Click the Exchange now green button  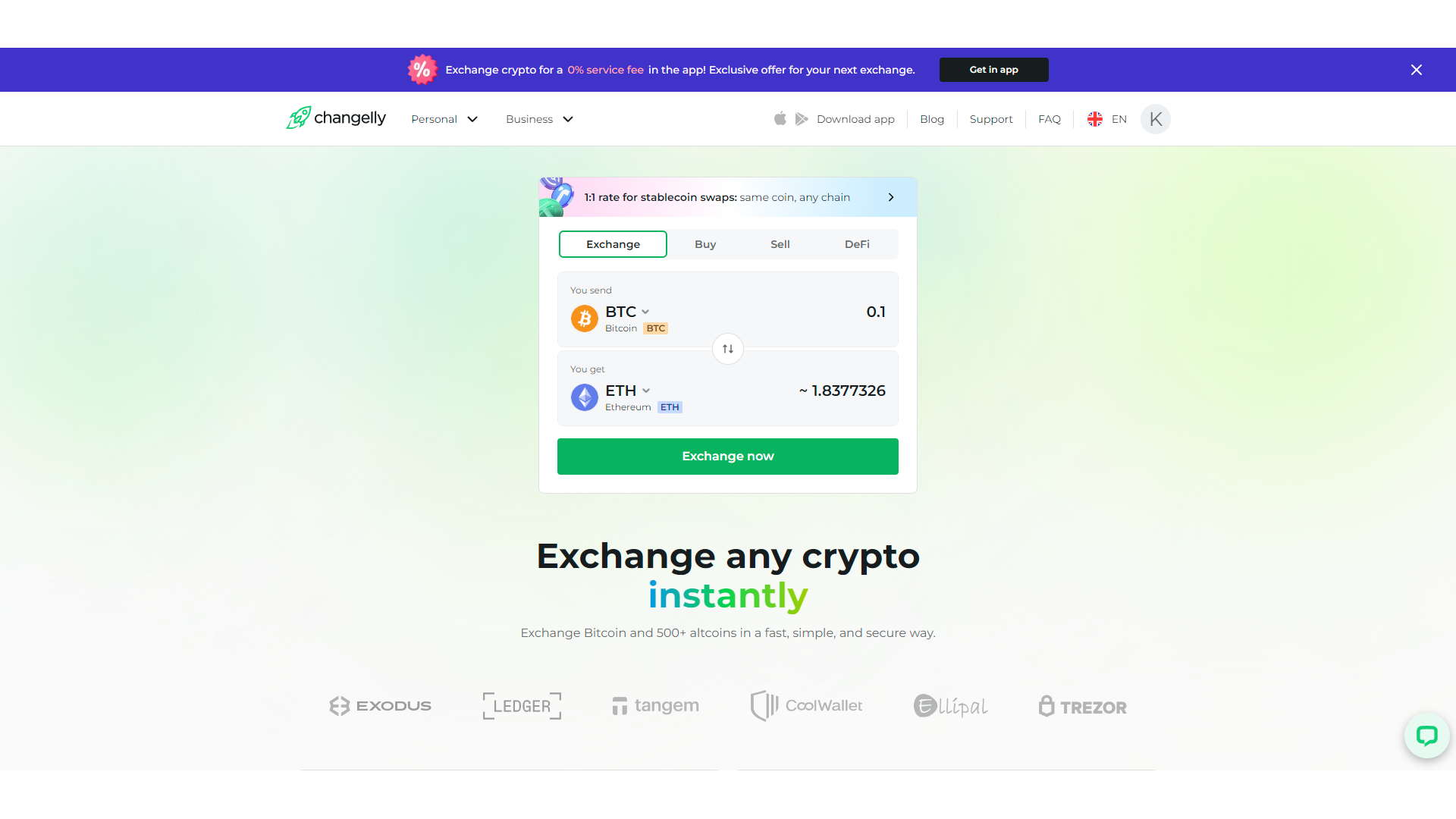[x=728, y=457]
